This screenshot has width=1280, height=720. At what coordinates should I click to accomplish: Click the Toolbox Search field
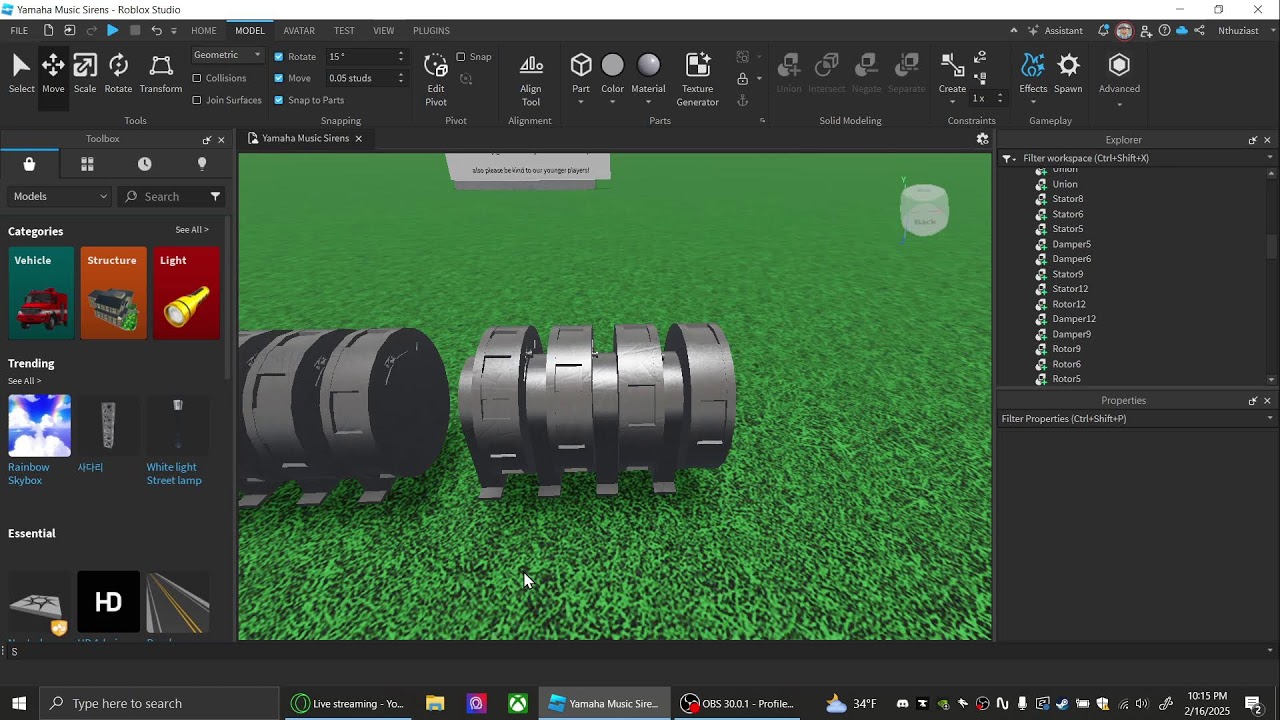point(170,196)
